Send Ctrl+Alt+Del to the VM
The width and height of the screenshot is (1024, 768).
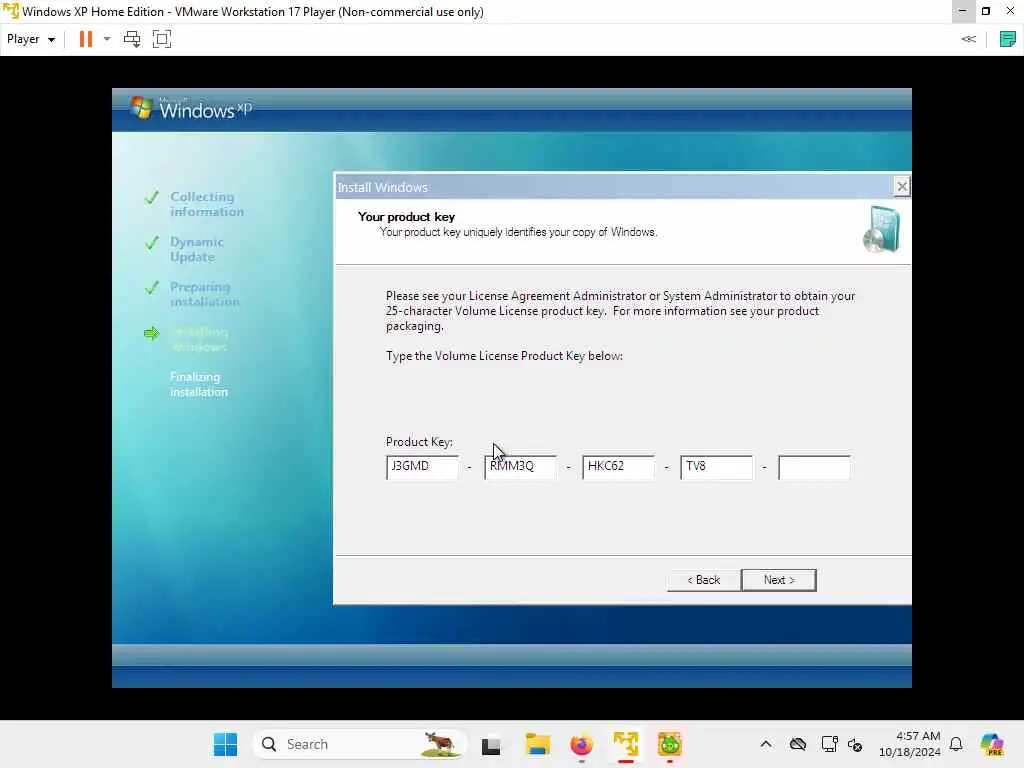click(x=132, y=39)
